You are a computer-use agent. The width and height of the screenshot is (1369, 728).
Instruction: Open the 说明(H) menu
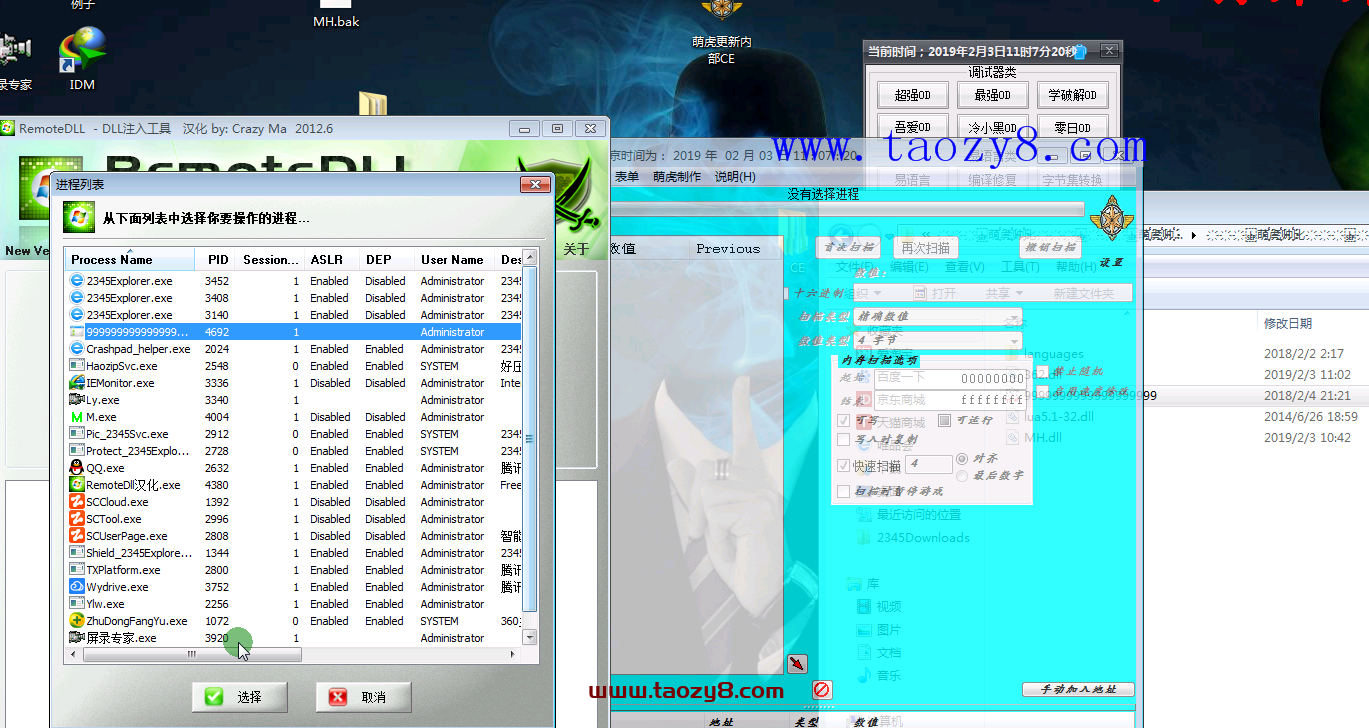[735, 177]
